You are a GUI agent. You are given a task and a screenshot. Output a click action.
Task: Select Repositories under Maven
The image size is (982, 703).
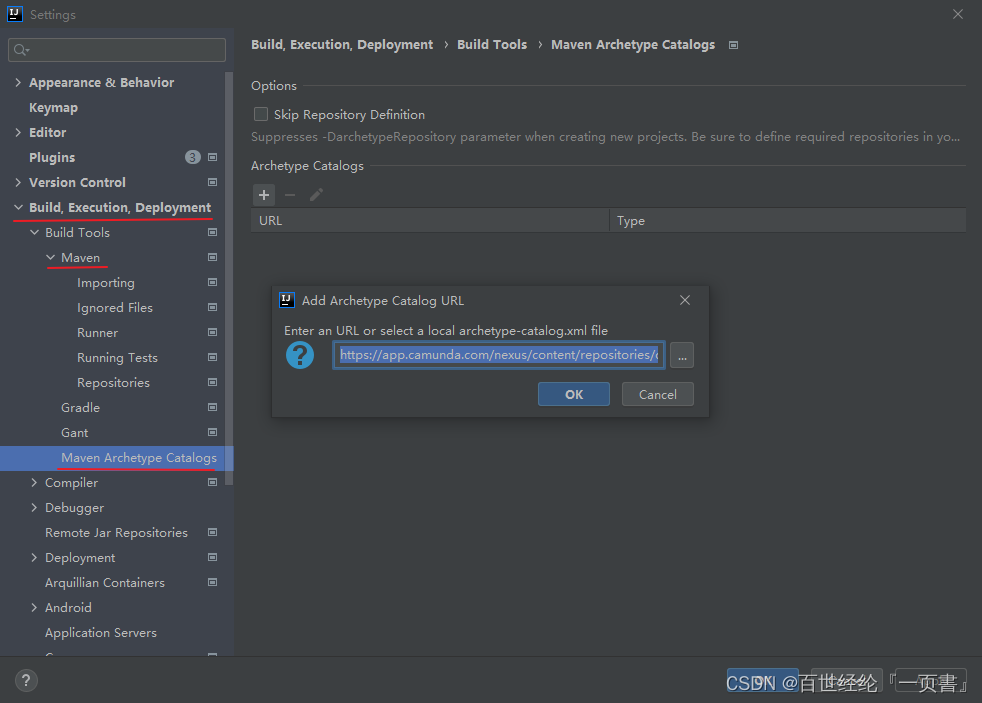click(x=113, y=383)
